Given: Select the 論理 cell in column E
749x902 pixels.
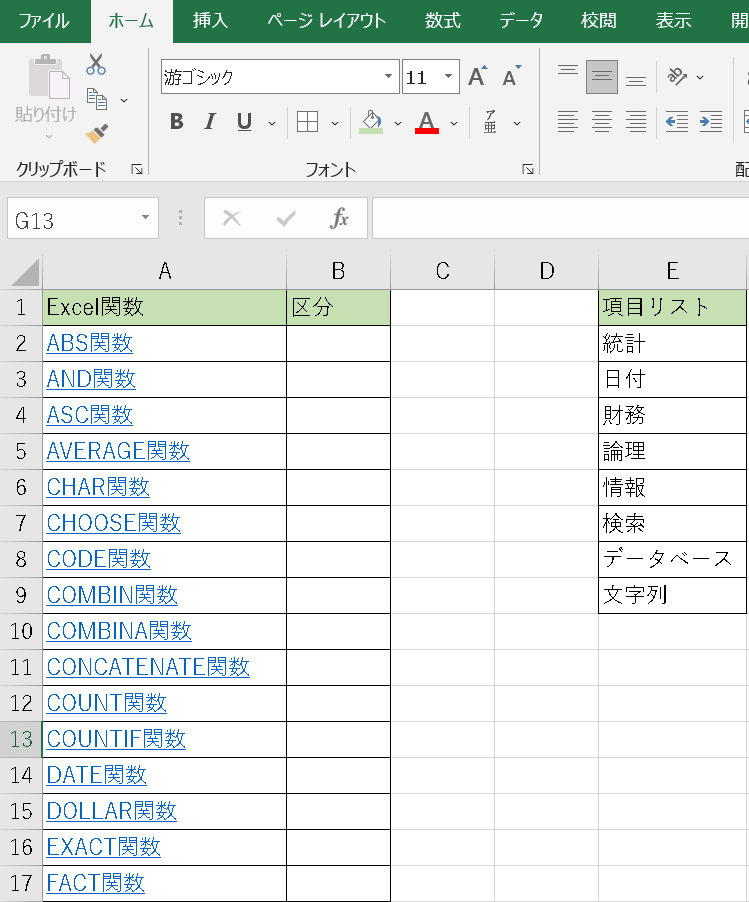Looking at the screenshot, I should click(672, 452).
